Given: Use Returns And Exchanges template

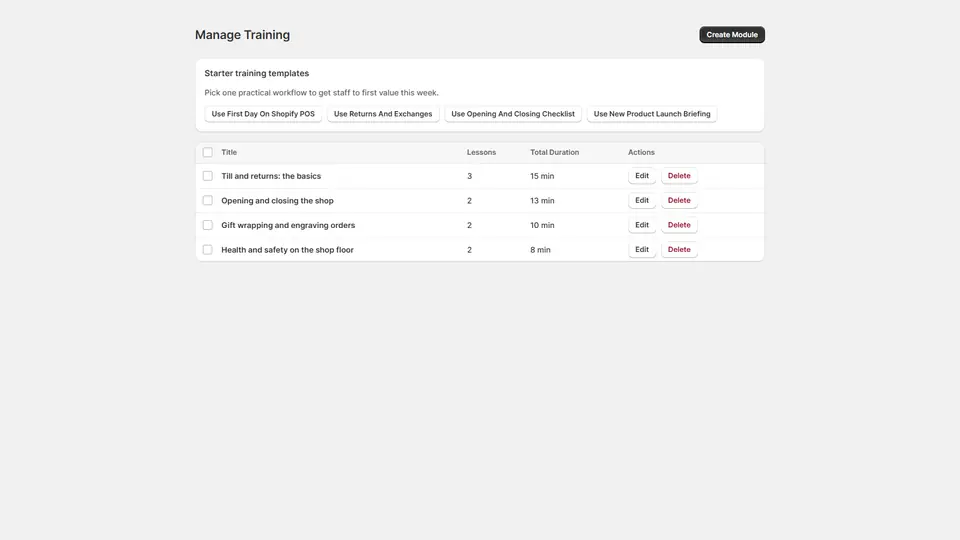Looking at the screenshot, I should (x=383, y=114).
